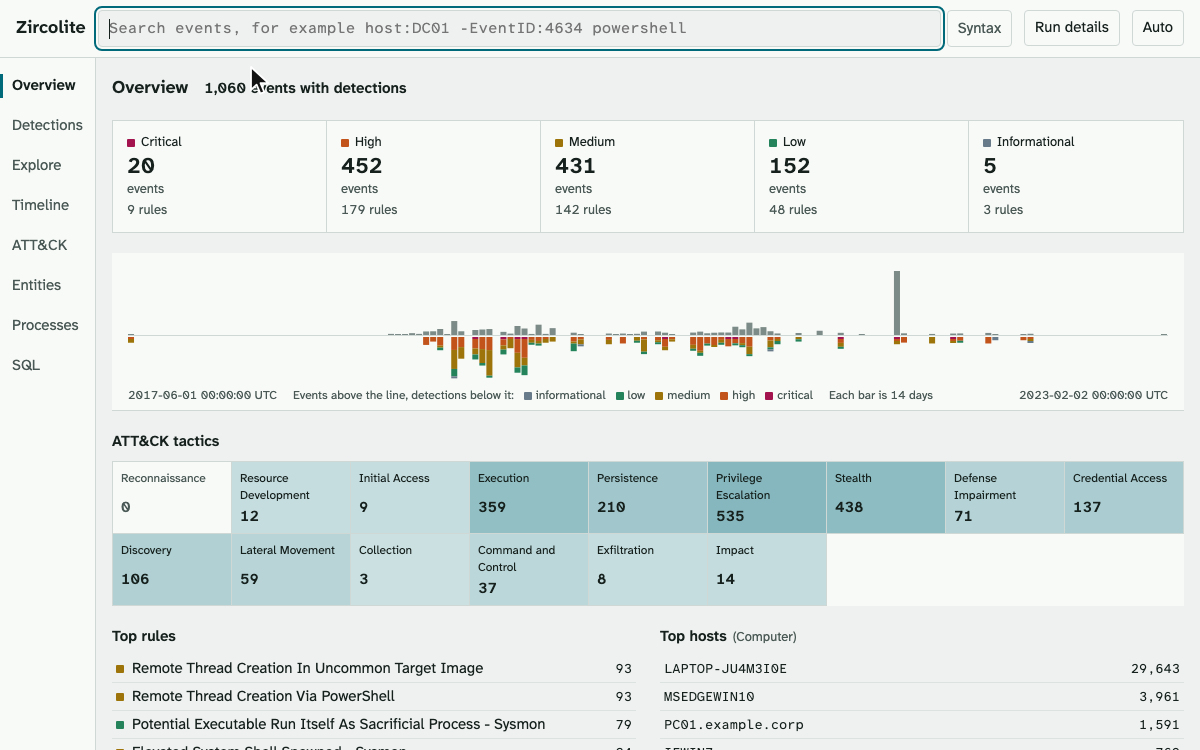Select the Initial Access tactic tile
Screen dimensions: 1200x750
[410, 497]
